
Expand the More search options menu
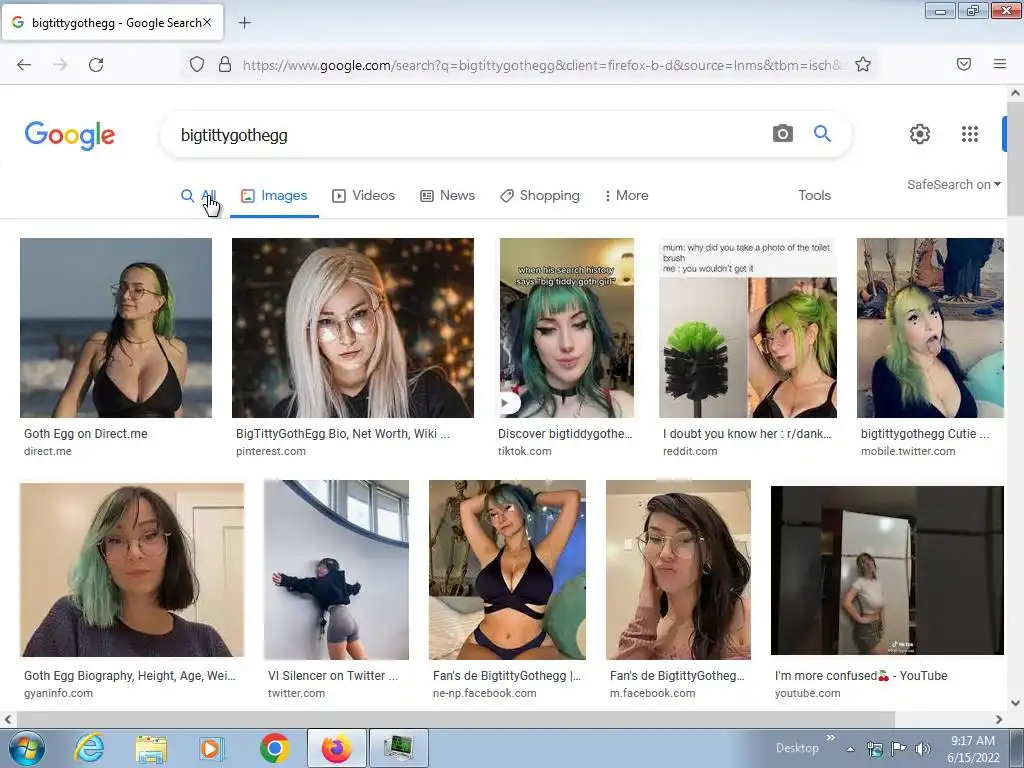pos(626,195)
